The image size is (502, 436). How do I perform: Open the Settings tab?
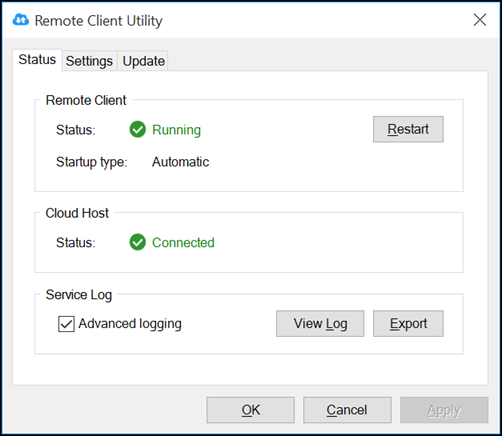[89, 61]
